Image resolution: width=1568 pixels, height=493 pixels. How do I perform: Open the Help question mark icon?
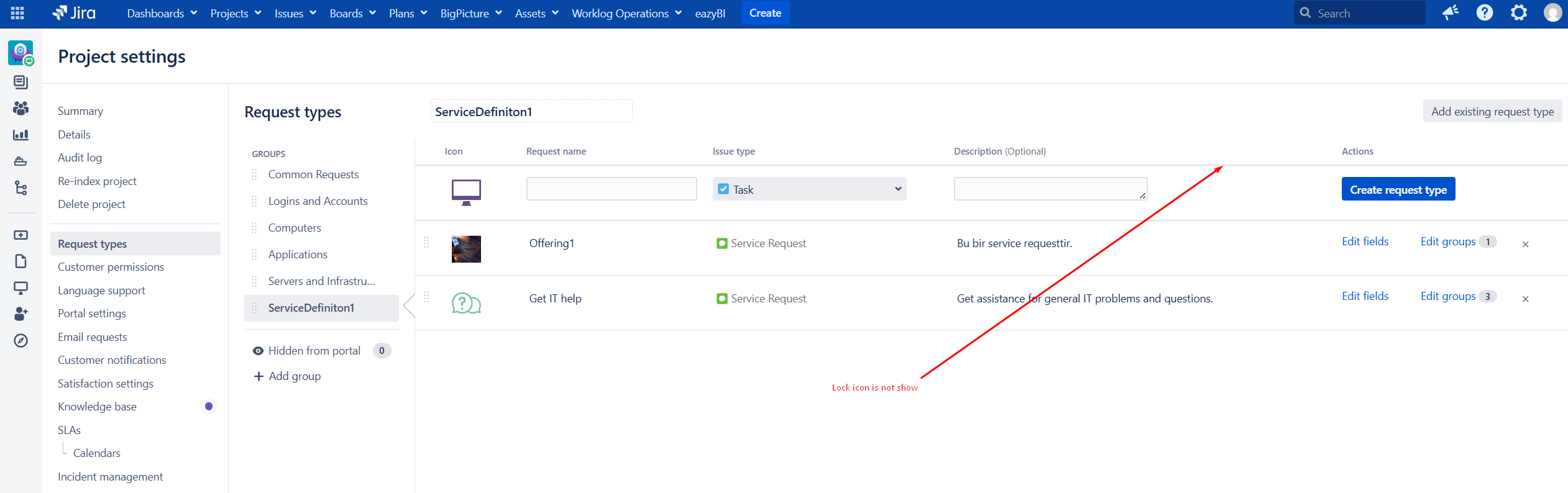point(1485,13)
